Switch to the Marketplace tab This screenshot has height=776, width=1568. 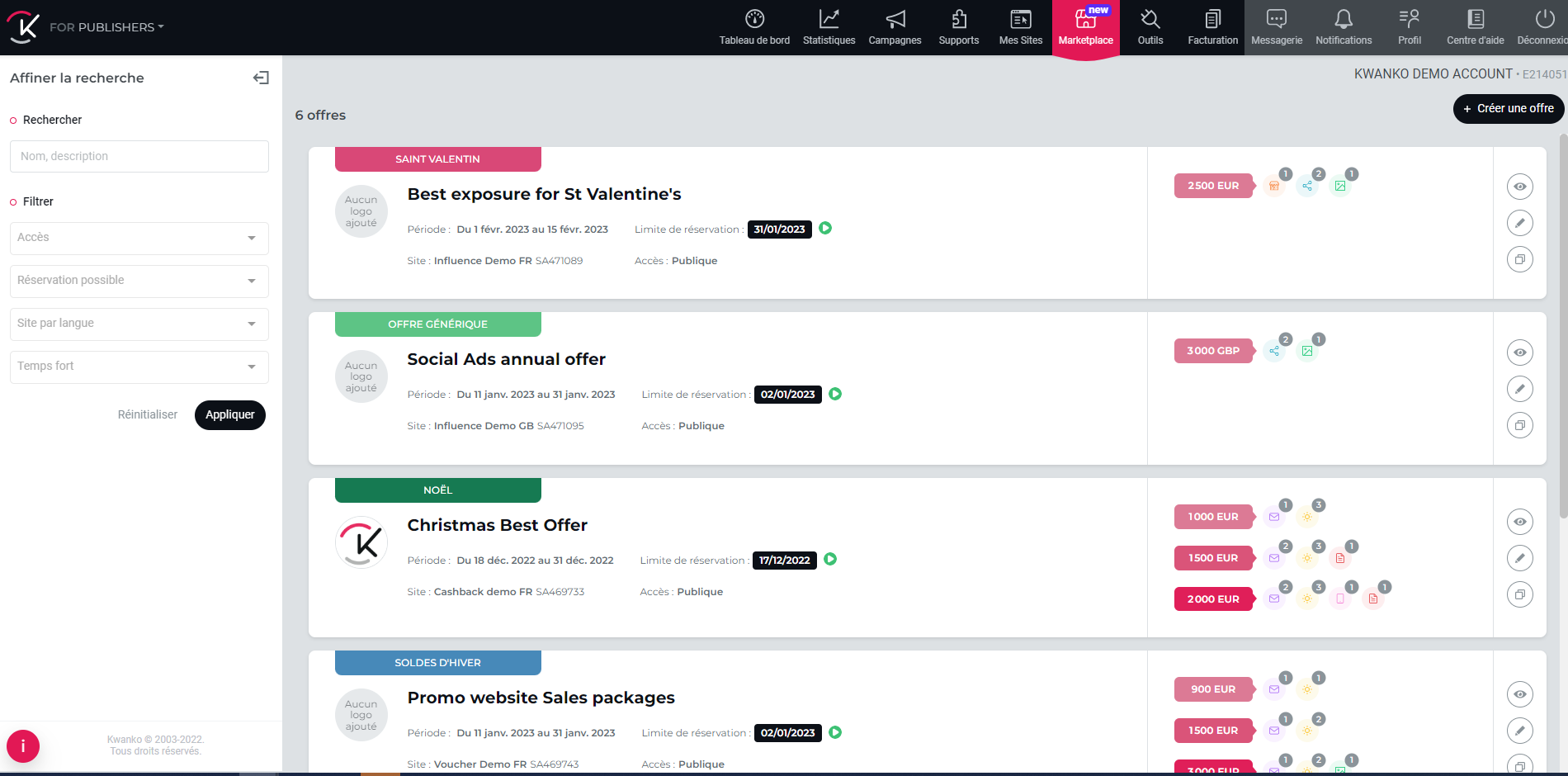pyautogui.click(x=1085, y=28)
